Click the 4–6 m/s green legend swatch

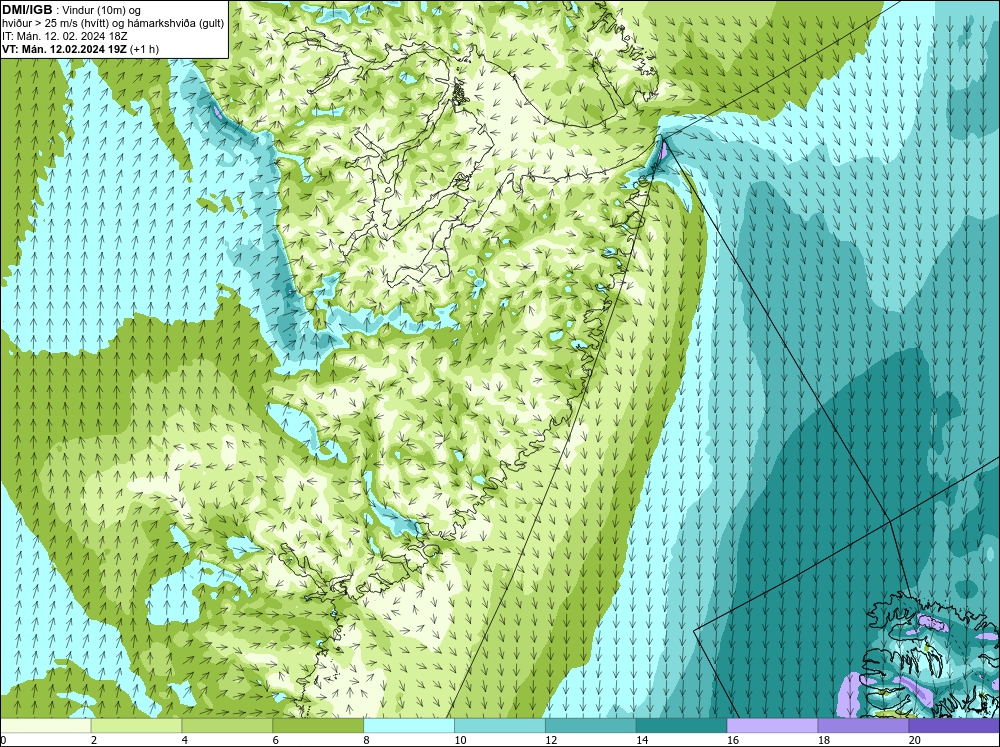[x=227, y=725]
